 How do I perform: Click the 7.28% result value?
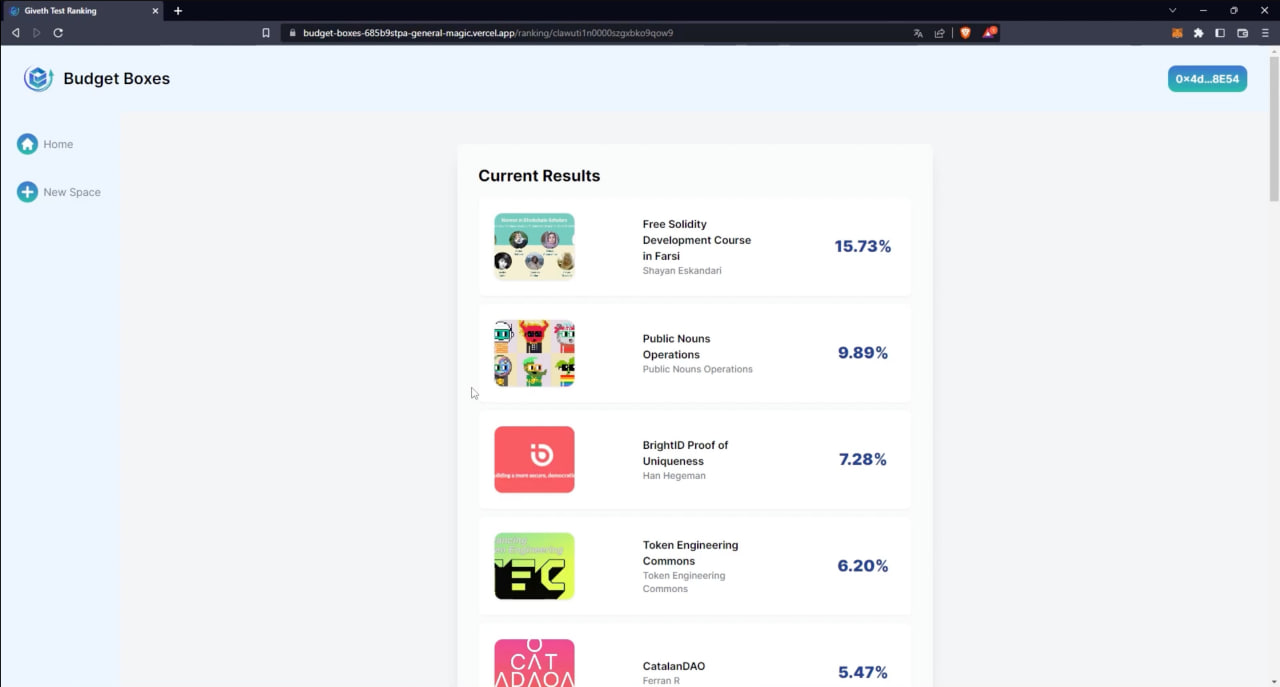pyautogui.click(x=863, y=459)
